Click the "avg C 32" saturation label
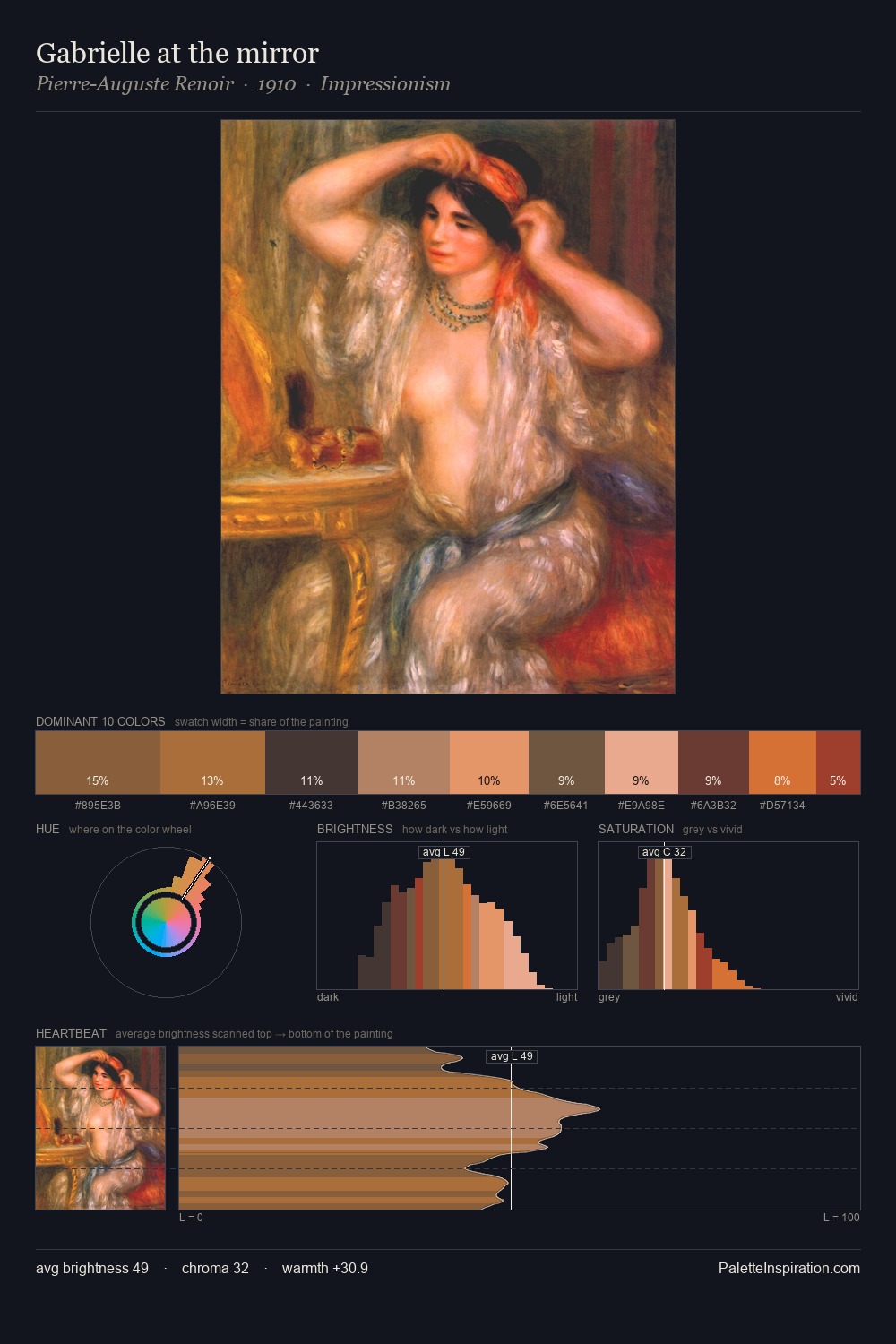Screen dimensions: 896x1344 click(665, 852)
